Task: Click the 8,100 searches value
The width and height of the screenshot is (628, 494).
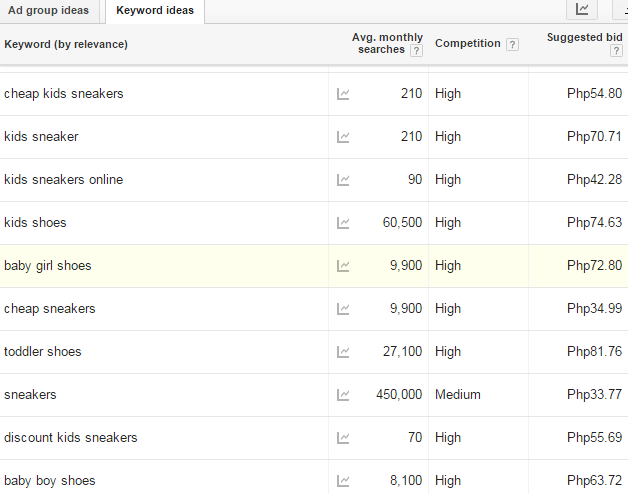Action: [406, 480]
